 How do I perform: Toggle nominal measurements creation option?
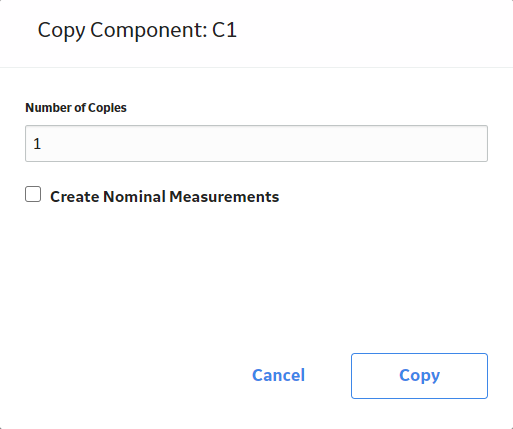33,194
